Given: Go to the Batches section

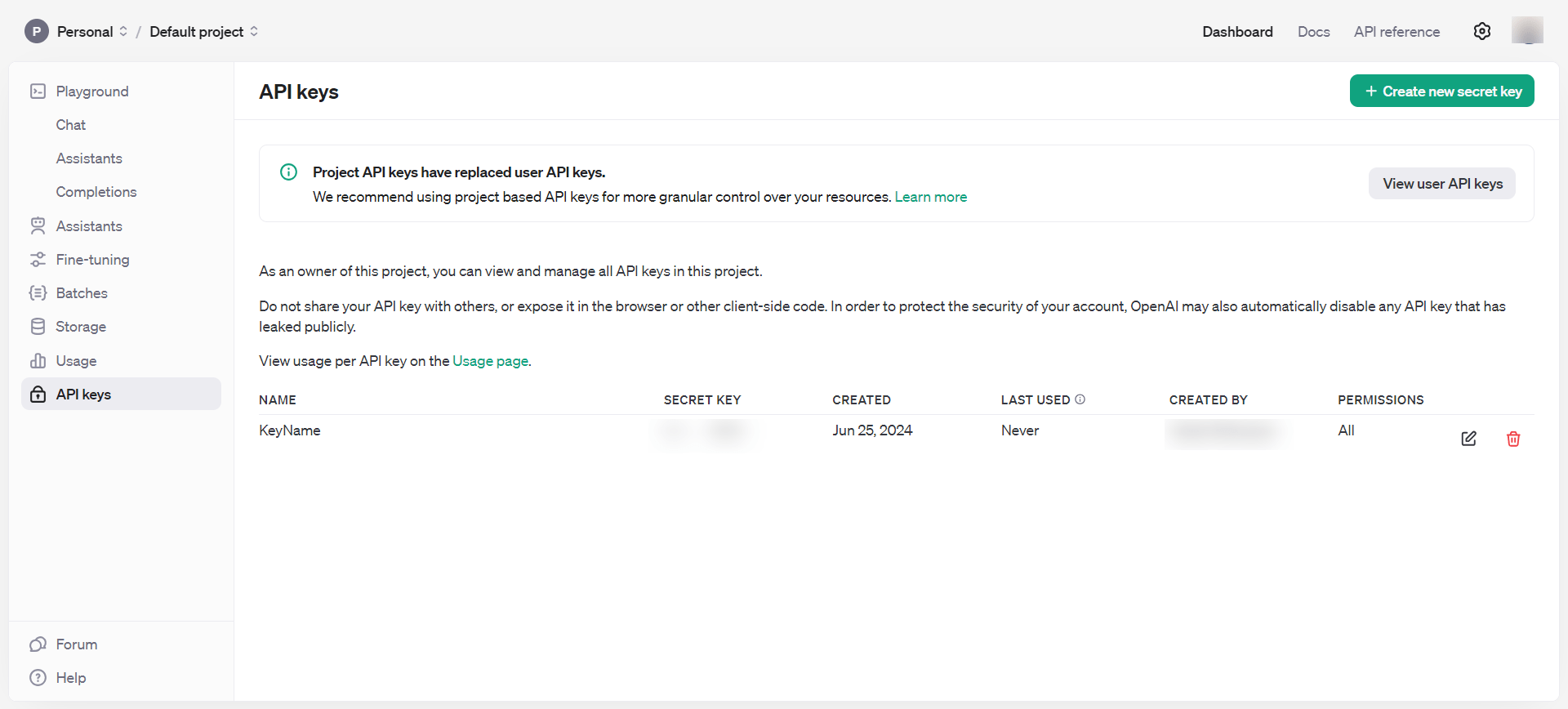Looking at the screenshot, I should (x=82, y=293).
